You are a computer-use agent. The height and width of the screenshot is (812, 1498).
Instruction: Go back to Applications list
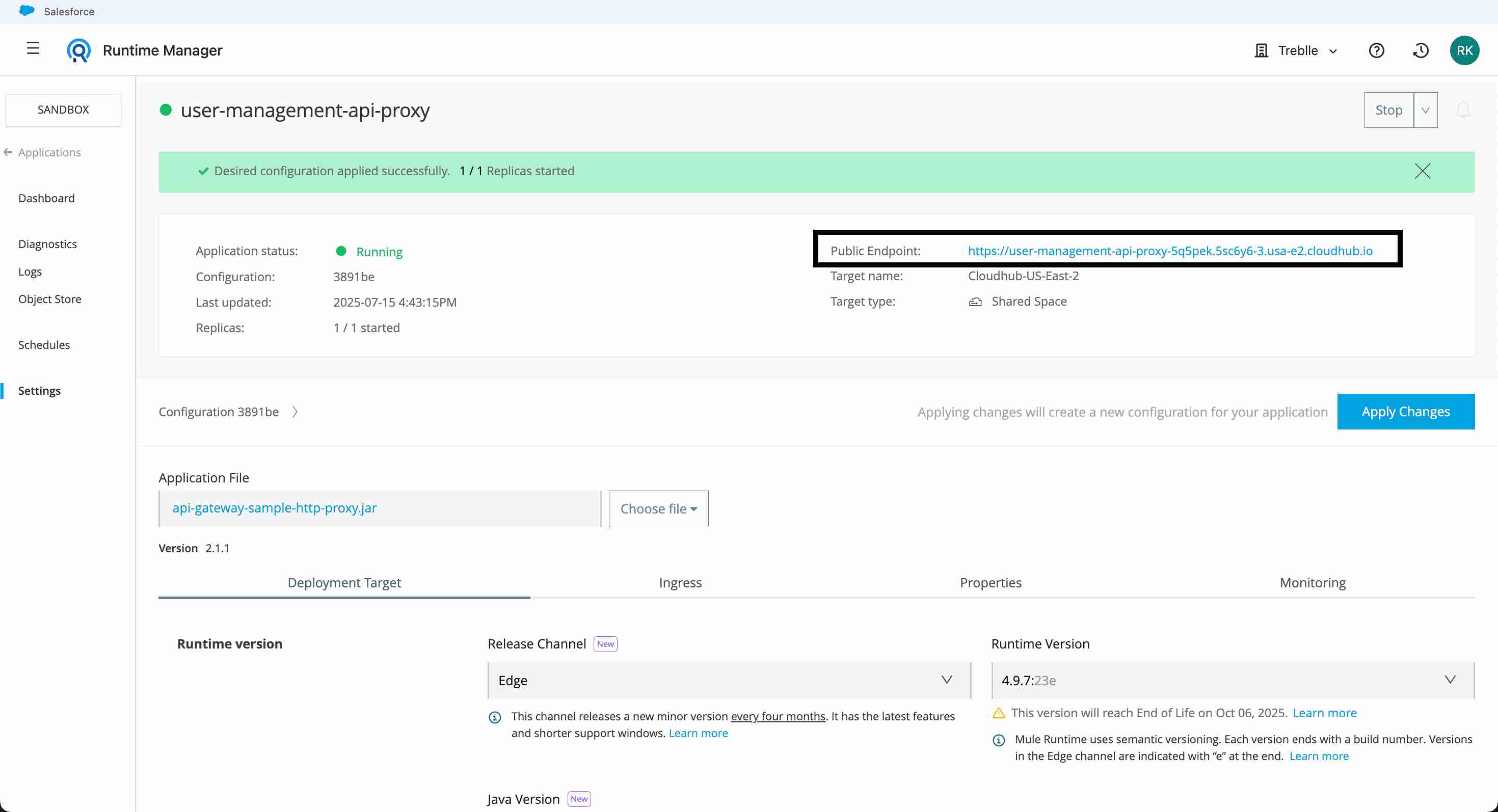point(49,152)
